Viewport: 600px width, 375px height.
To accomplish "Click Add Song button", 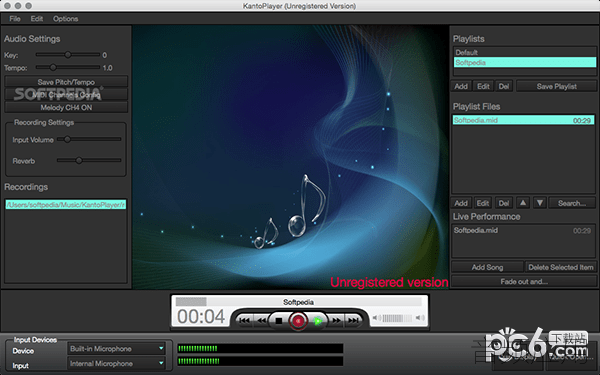I will (487, 267).
